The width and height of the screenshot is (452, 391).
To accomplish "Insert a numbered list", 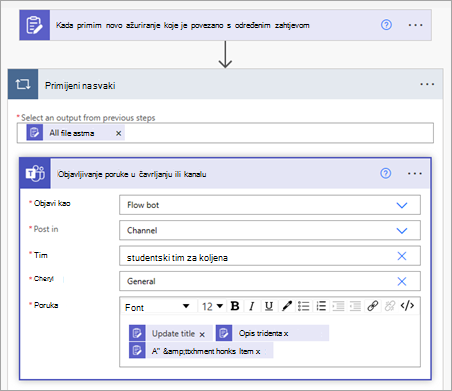I will pyautogui.click(x=321, y=306).
